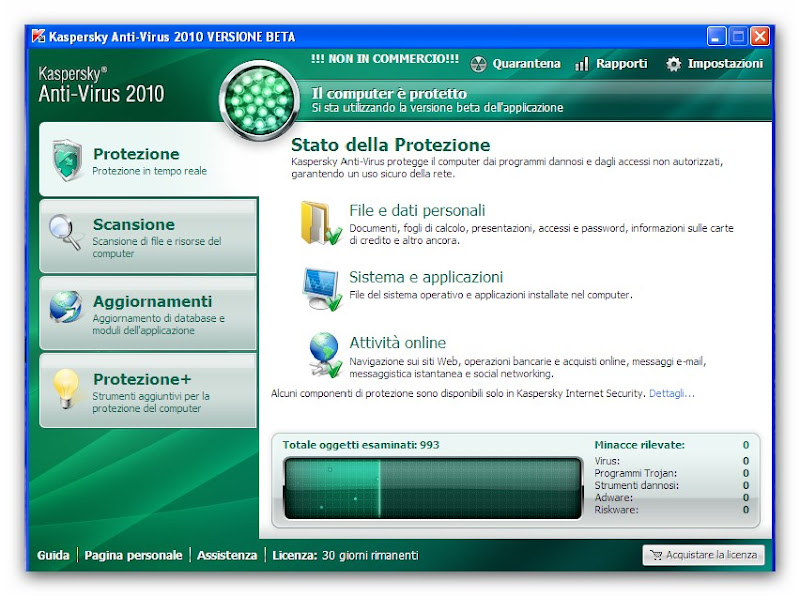The height and width of the screenshot is (596, 800).
Task: Maximize the Kaspersky window
Action: pyautogui.click(x=738, y=37)
